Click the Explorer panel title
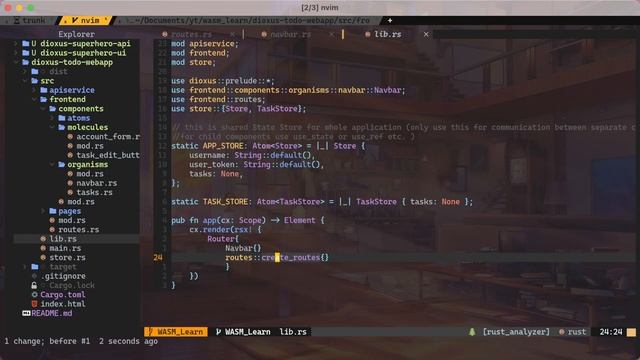 click(76, 34)
